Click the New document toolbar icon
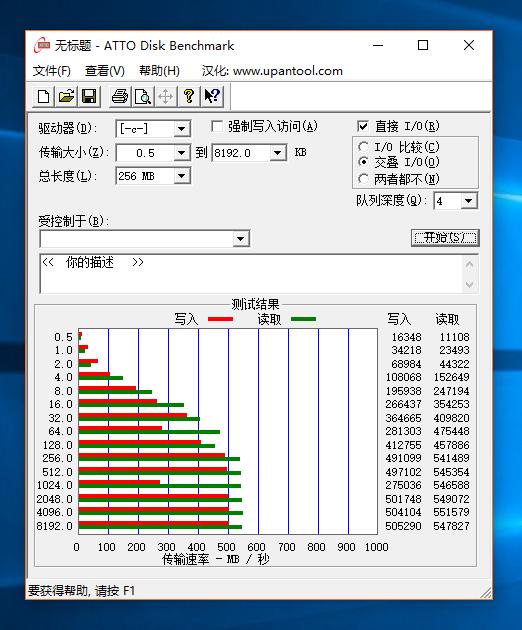This screenshot has height=630, width=522. pyautogui.click(x=43, y=96)
